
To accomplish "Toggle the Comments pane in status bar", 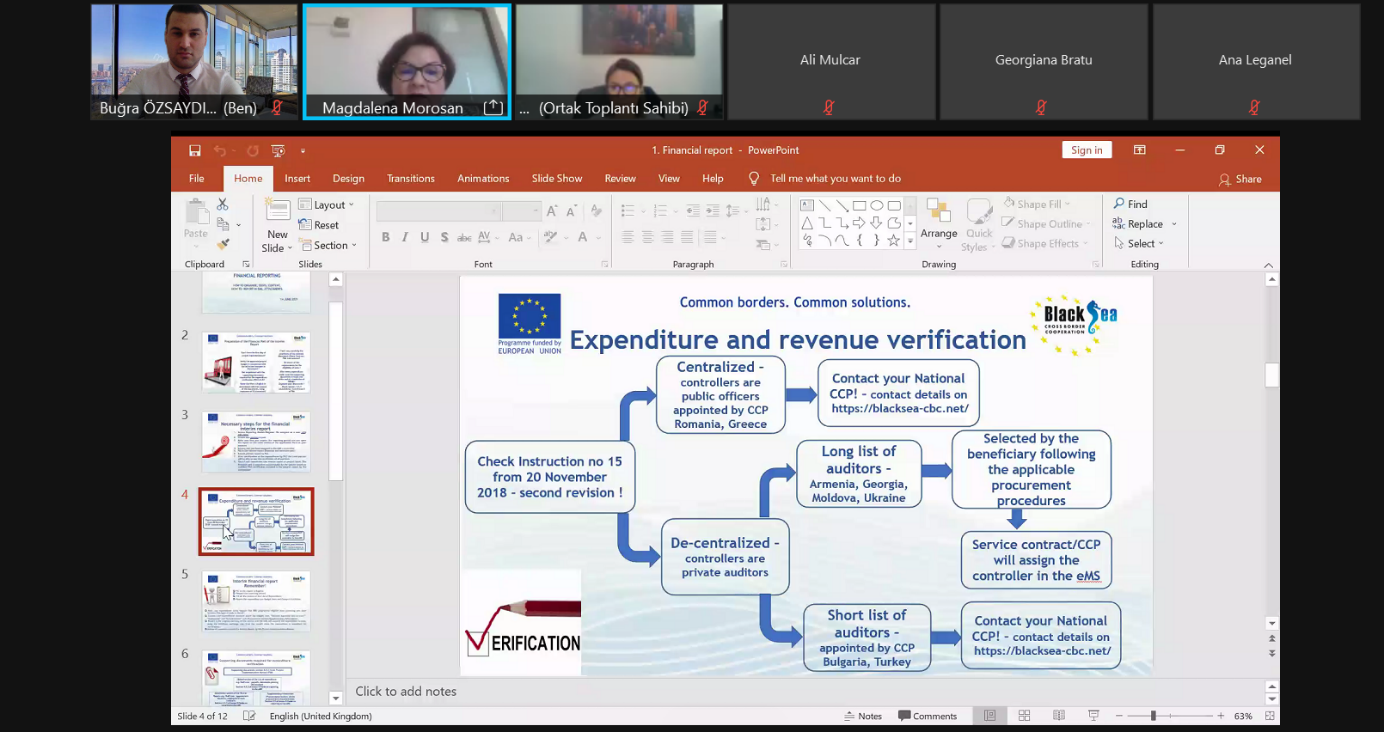I will [927, 716].
